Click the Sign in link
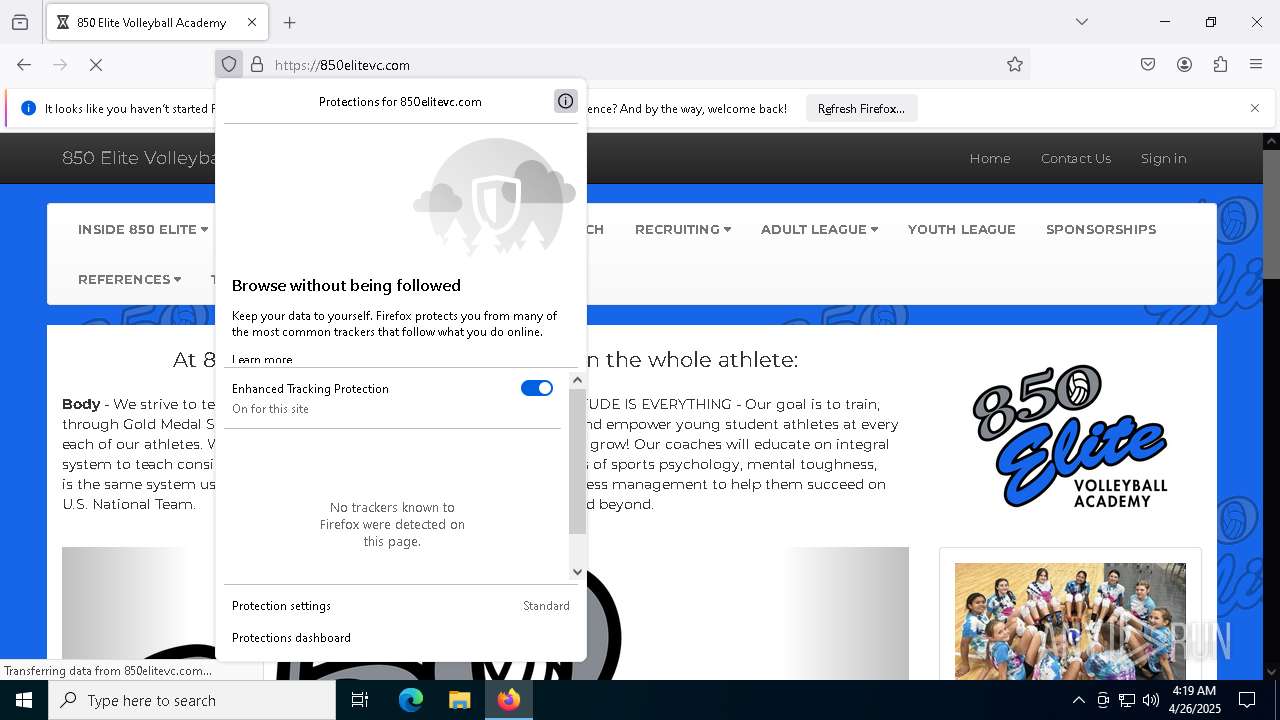This screenshot has height=720, width=1280. click(x=1164, y=158)
